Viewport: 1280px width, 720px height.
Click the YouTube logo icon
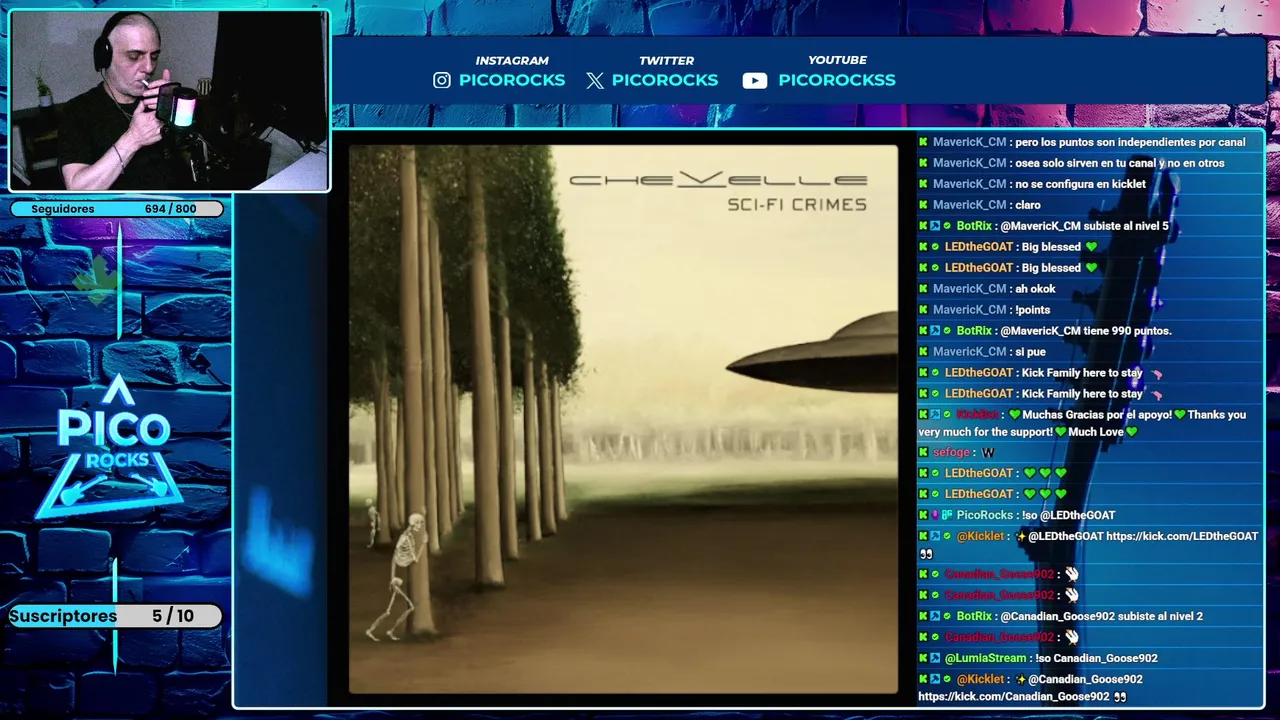tap(755, 81)
